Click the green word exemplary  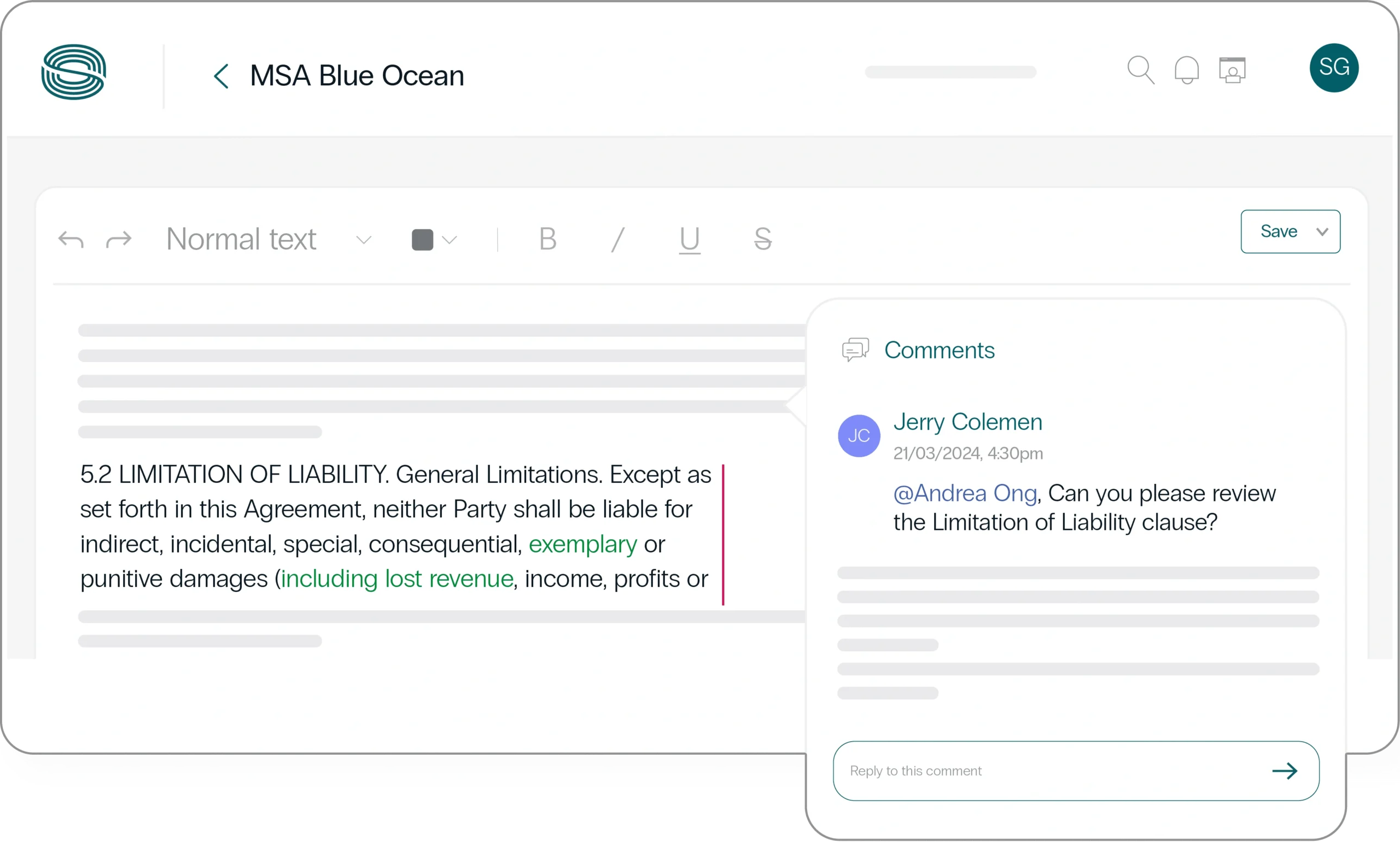[583, 544]
